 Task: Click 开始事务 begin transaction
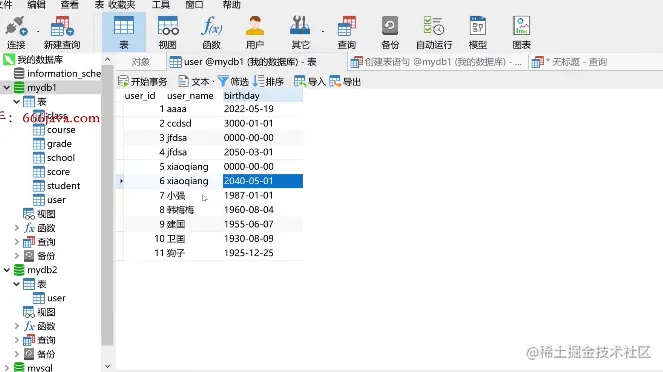(x=143, y=82)
